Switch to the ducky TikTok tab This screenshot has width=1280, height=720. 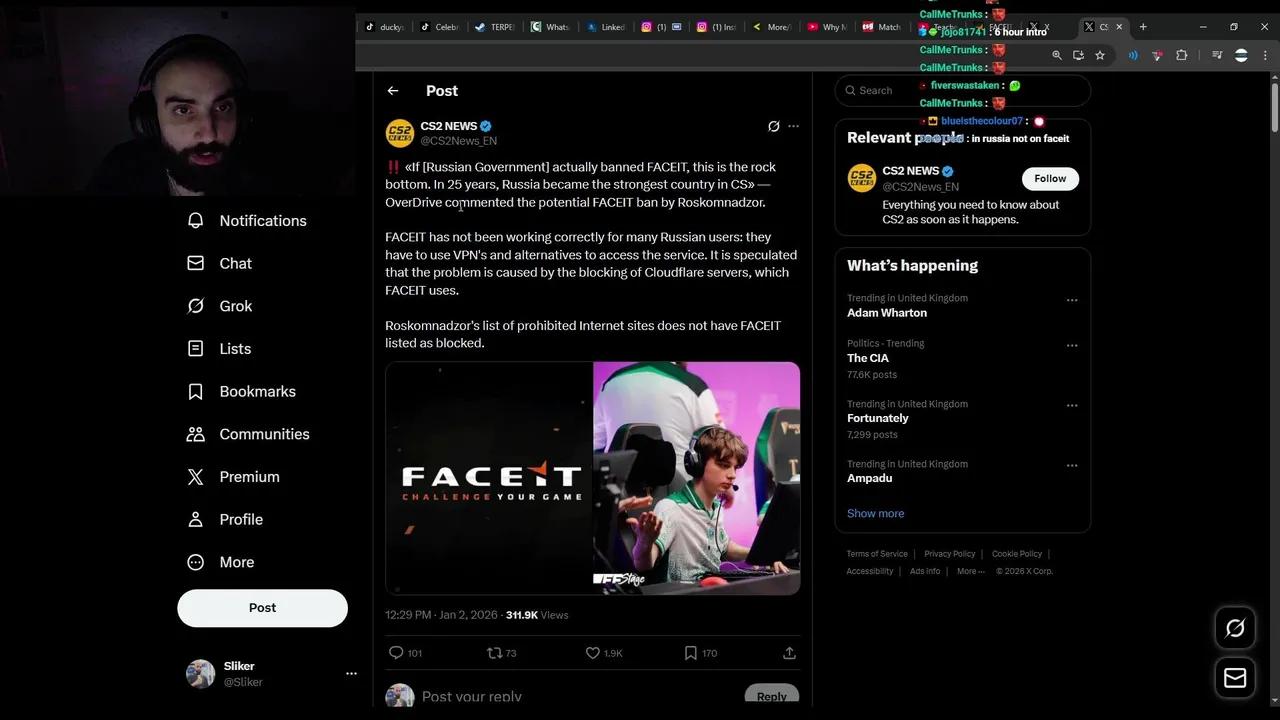383,27
